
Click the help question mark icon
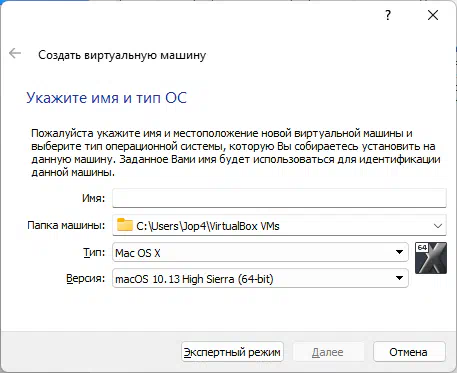[388, 15]
